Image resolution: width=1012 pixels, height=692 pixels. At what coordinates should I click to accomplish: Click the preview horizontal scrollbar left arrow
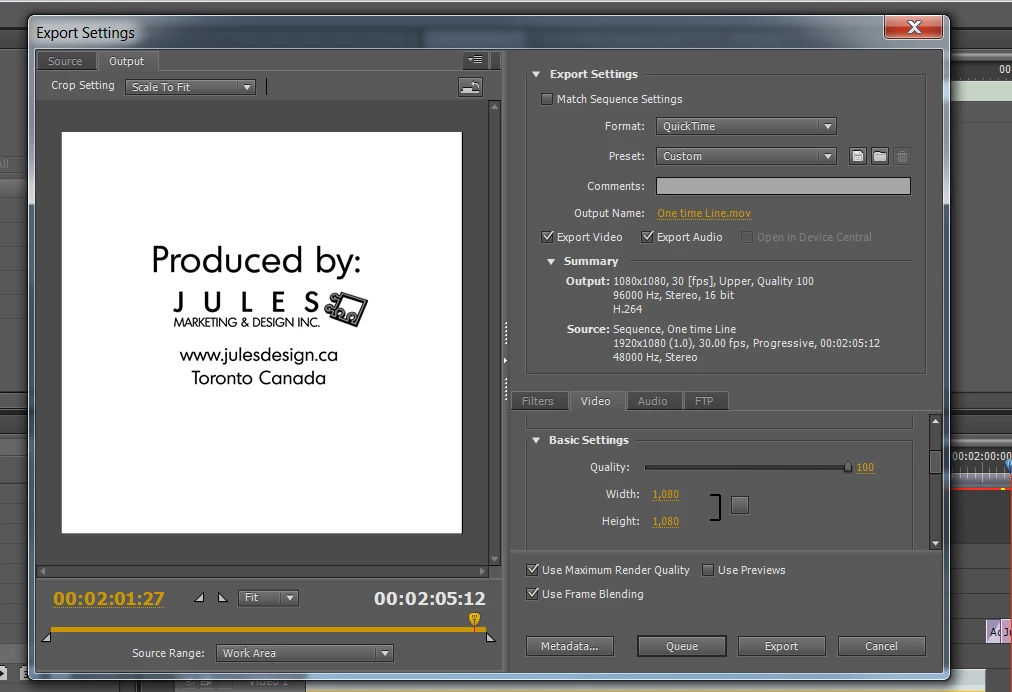point(43,571)
